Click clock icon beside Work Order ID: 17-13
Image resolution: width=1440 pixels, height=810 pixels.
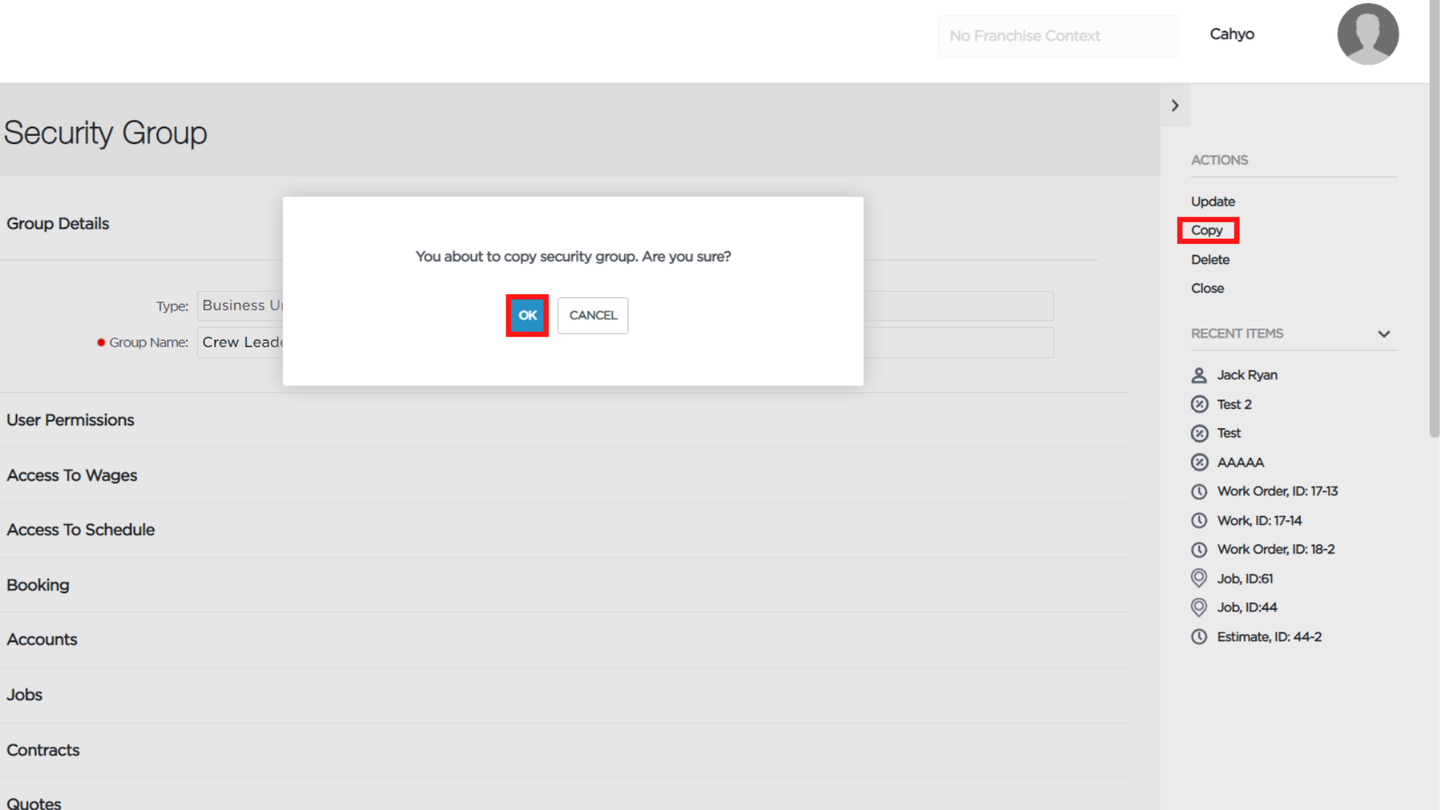tap(1199, 491)
